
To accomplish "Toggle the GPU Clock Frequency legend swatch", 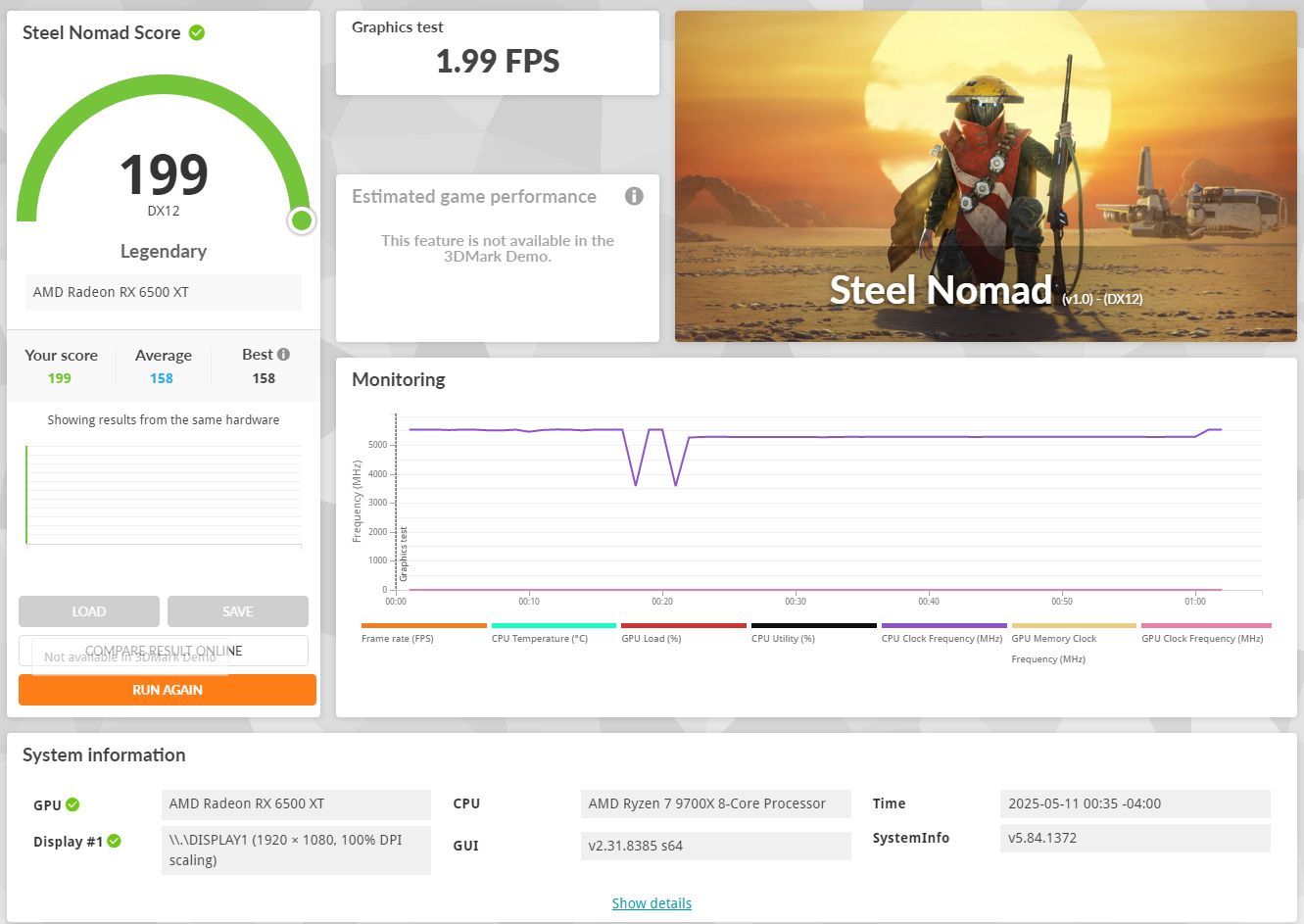I will (1206, 625).
